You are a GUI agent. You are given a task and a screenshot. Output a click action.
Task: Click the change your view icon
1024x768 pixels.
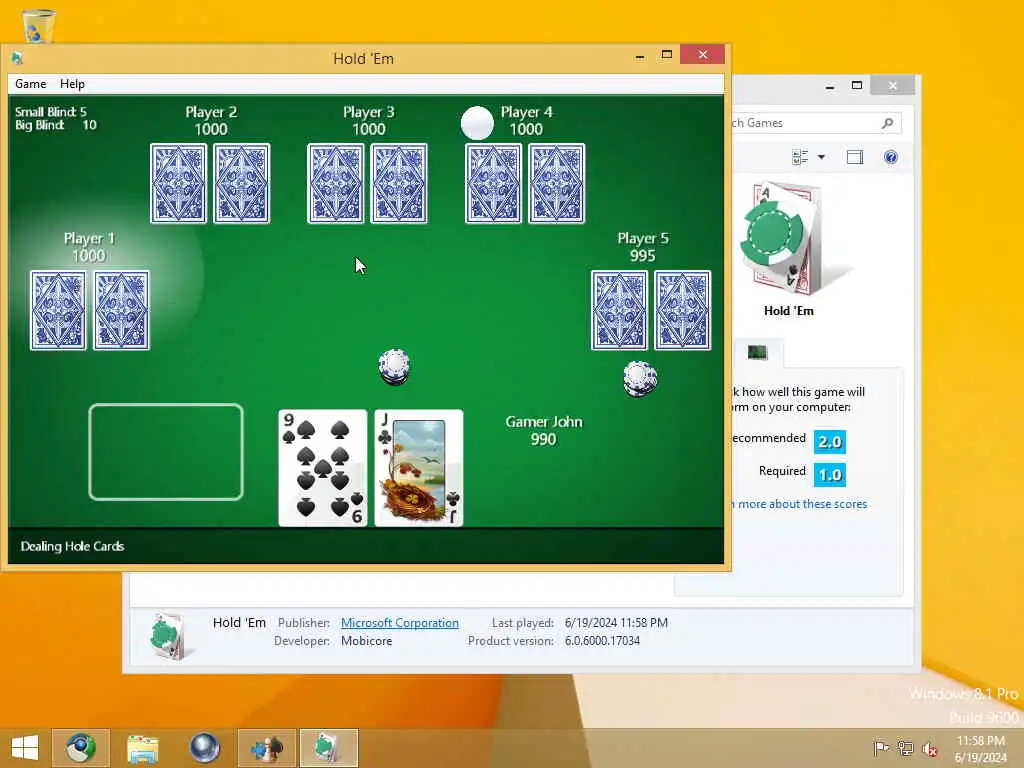tap(800, 157)
